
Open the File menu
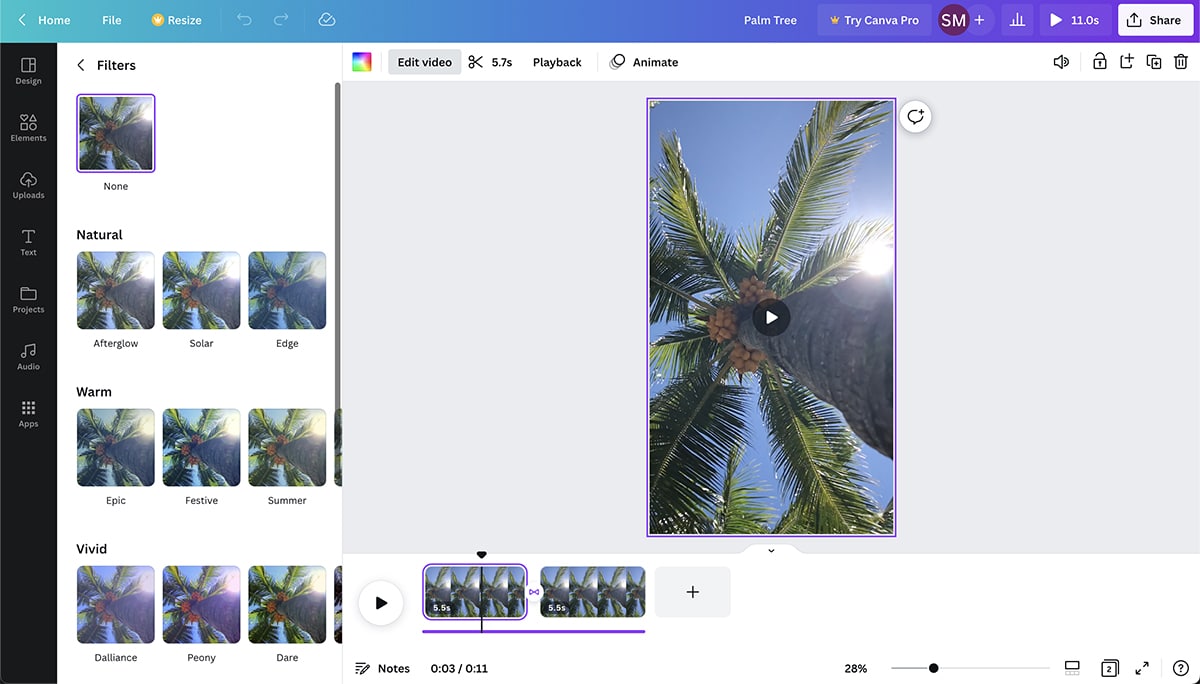tap(111, 19)
